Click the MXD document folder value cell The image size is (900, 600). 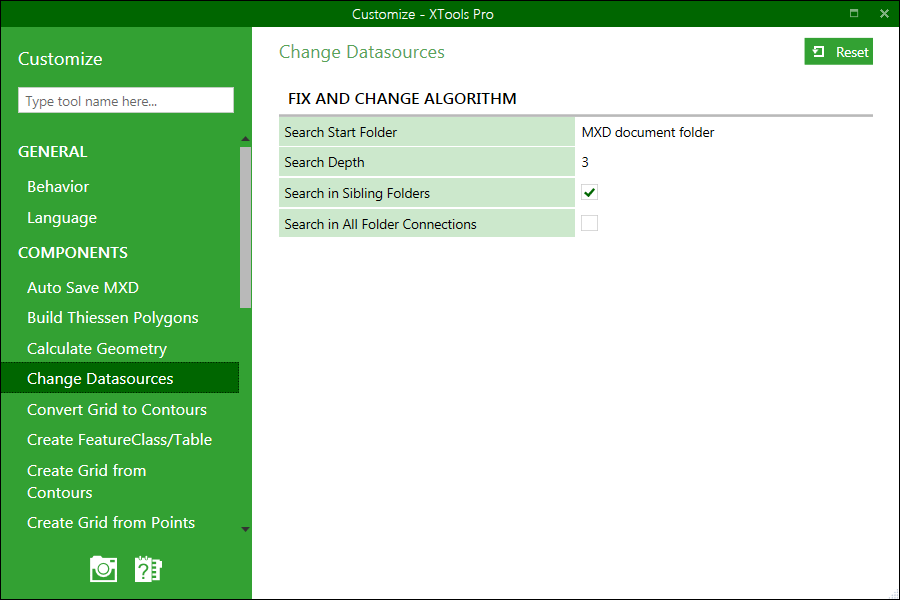click(650, 131)
